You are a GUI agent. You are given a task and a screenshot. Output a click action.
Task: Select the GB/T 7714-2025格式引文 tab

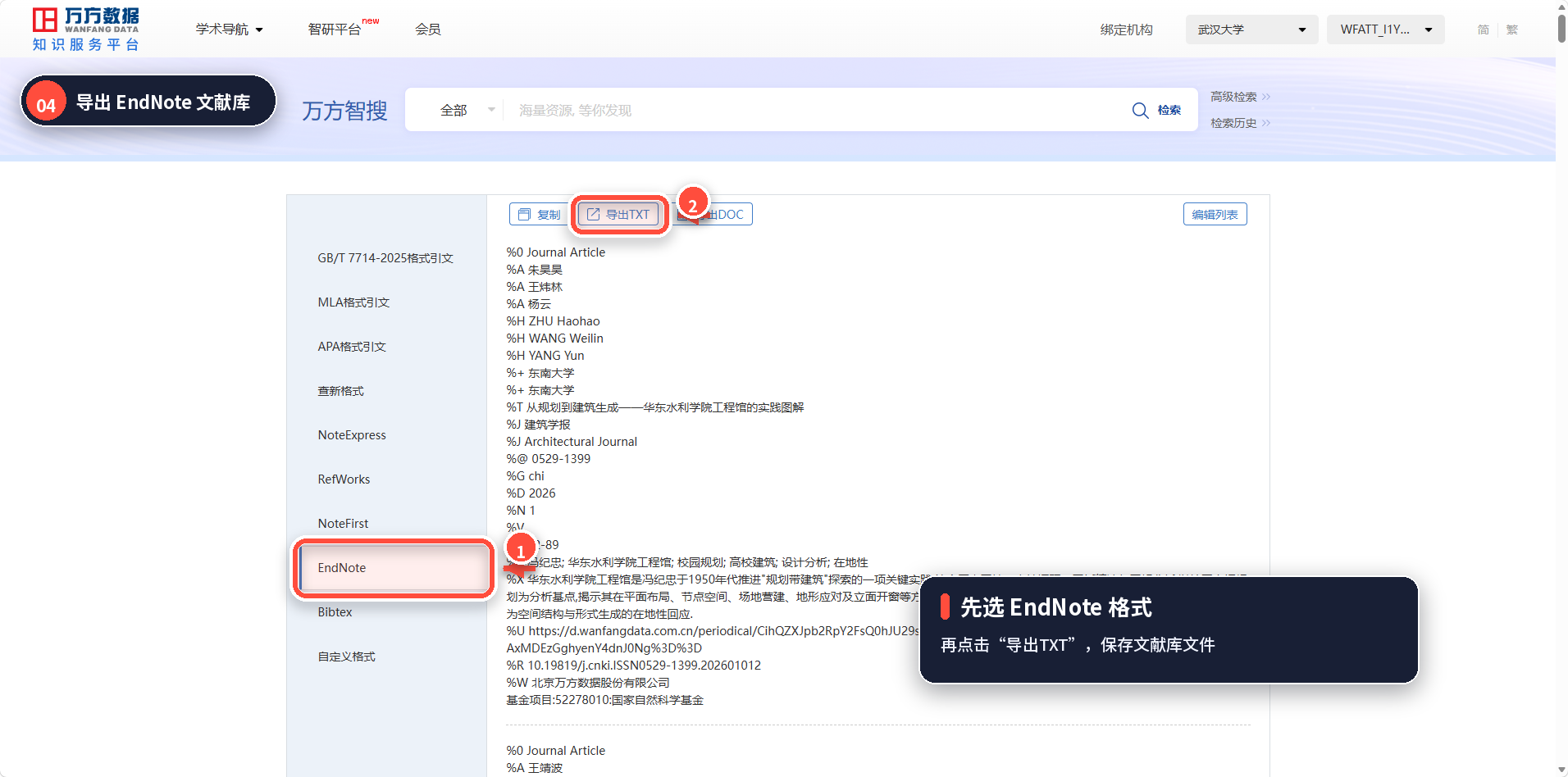(x=385, y=258)
